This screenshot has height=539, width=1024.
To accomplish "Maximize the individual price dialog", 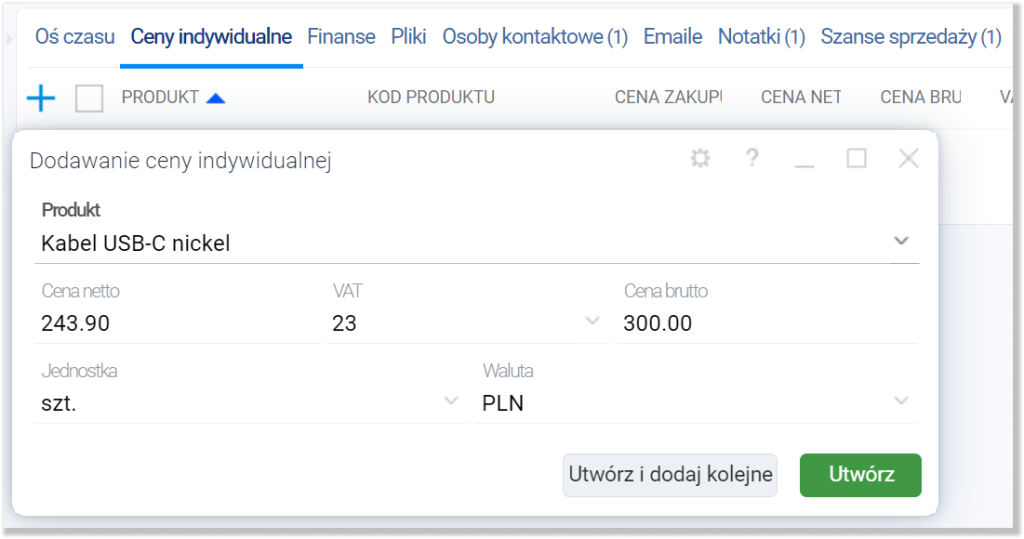I will pyautogui.click(x=856, y=158).
